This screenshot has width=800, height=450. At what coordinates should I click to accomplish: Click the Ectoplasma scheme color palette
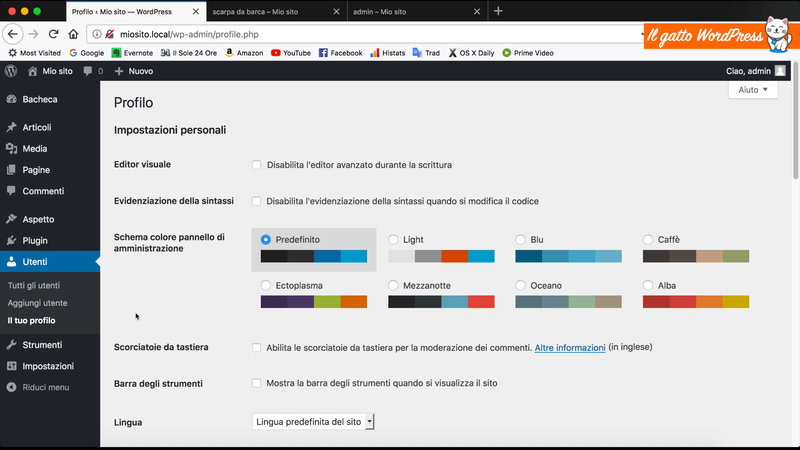pyautogui.click(x=314, y=302)
